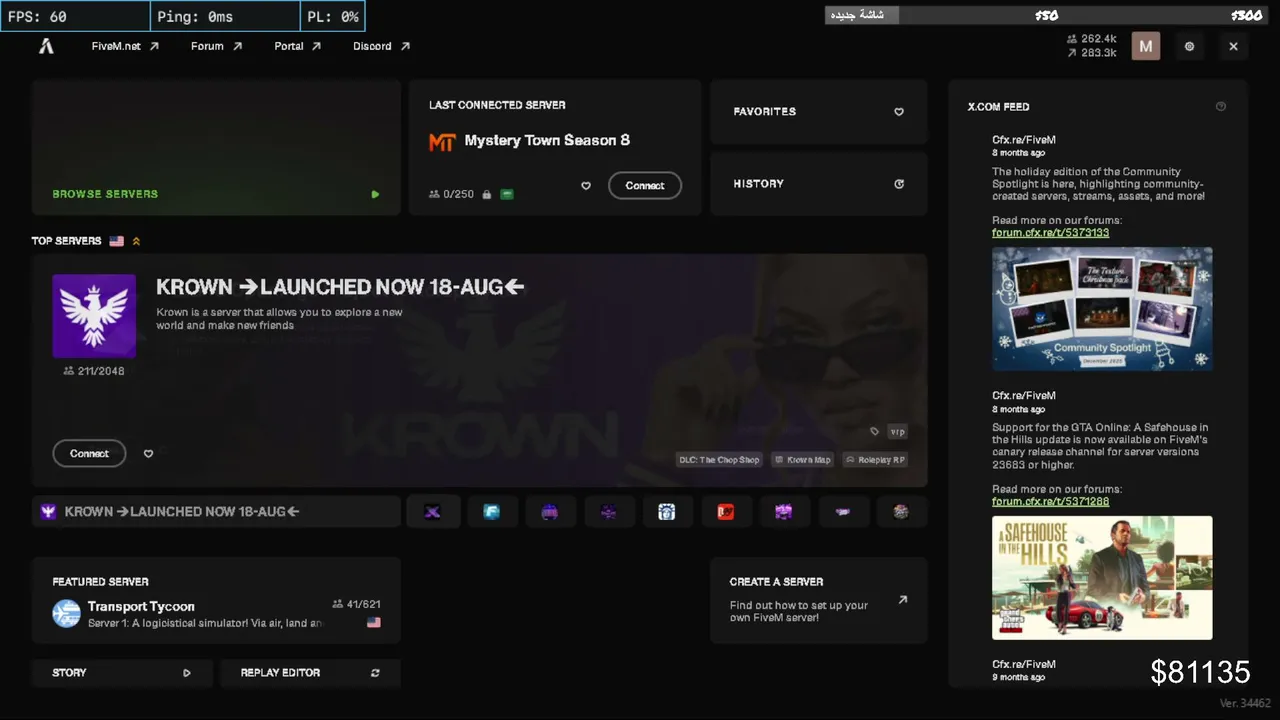Click the lock icon on Mystery Town
Screen dimensions: 1280x720
pos(487,194)
